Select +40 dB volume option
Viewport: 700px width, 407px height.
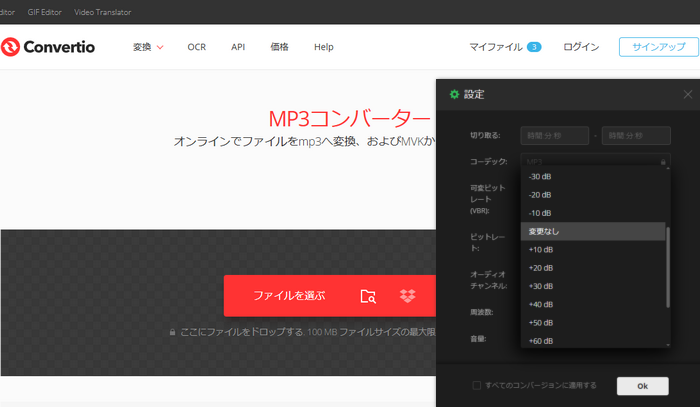point(593,304)
